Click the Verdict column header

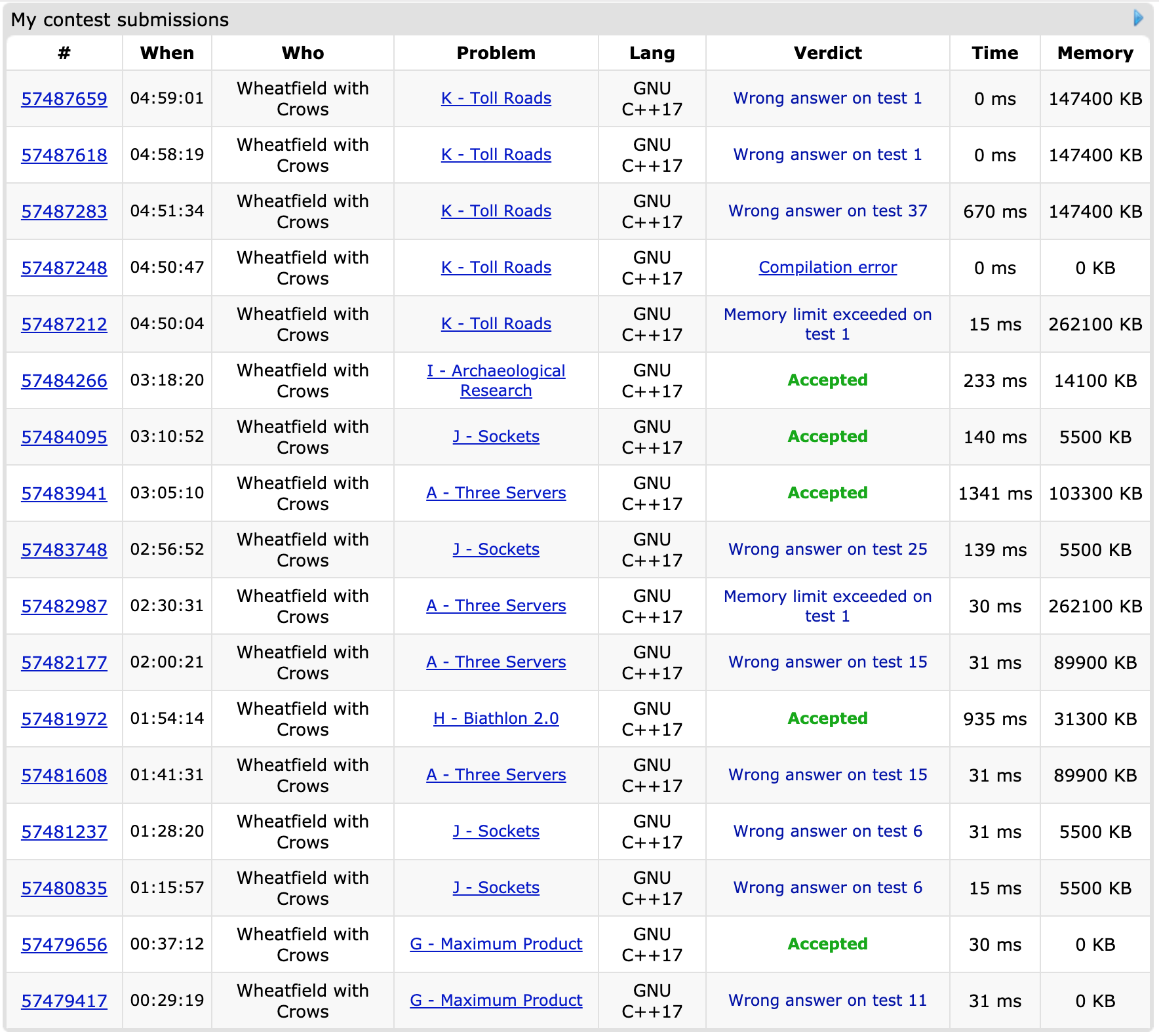(x=827, y=53)
